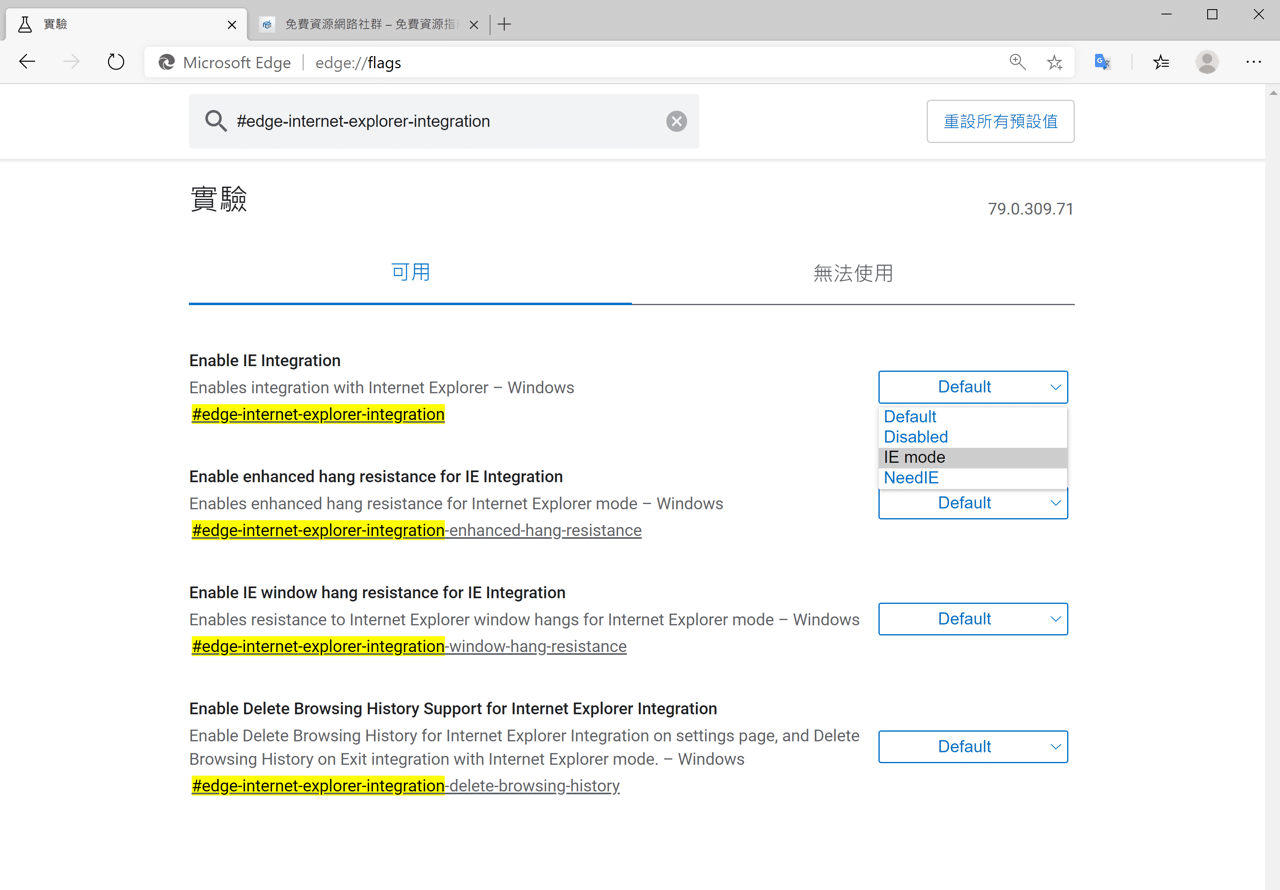Close the 免費資源網路社群 tab
Image resolution: width=1280 pixels, height=890 pixels.
pyautogui.click(x=474, y=24)
